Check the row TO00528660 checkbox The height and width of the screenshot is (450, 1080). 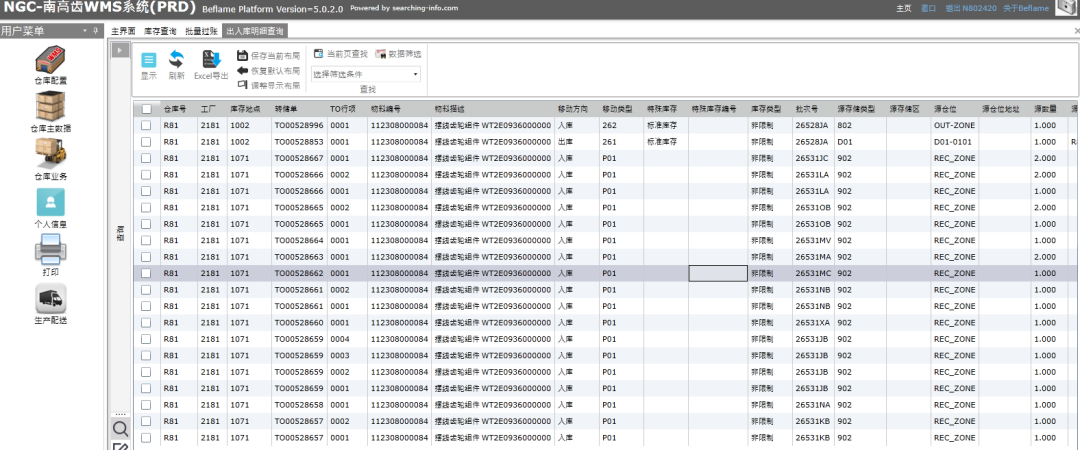click(x=146, y=323)
